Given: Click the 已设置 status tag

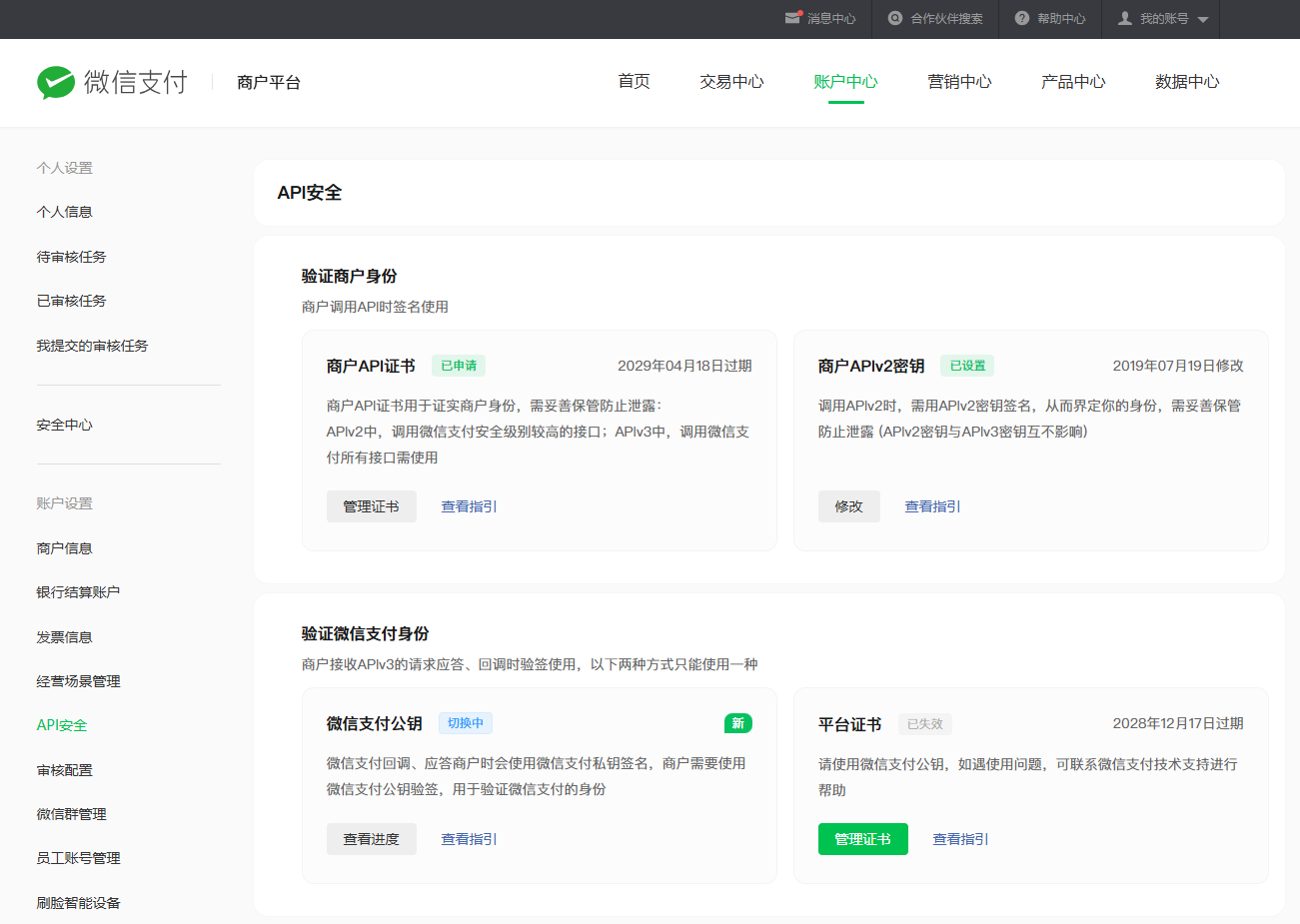Looking at the screenshot, I should tap(967, 366).
